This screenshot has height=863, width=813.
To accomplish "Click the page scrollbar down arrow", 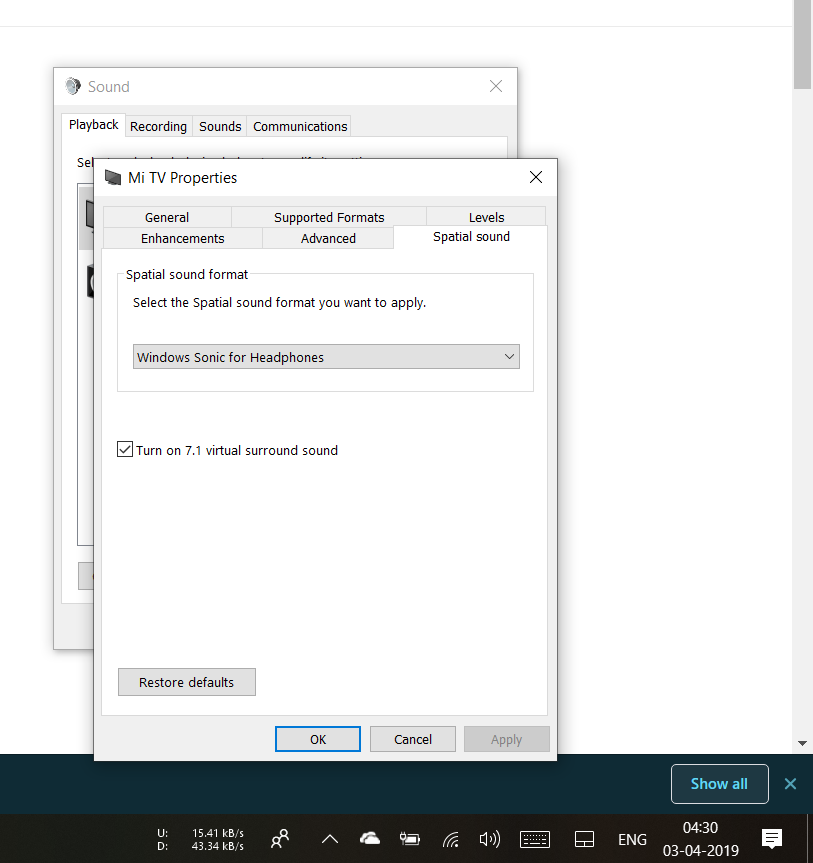I will point(802,744).
